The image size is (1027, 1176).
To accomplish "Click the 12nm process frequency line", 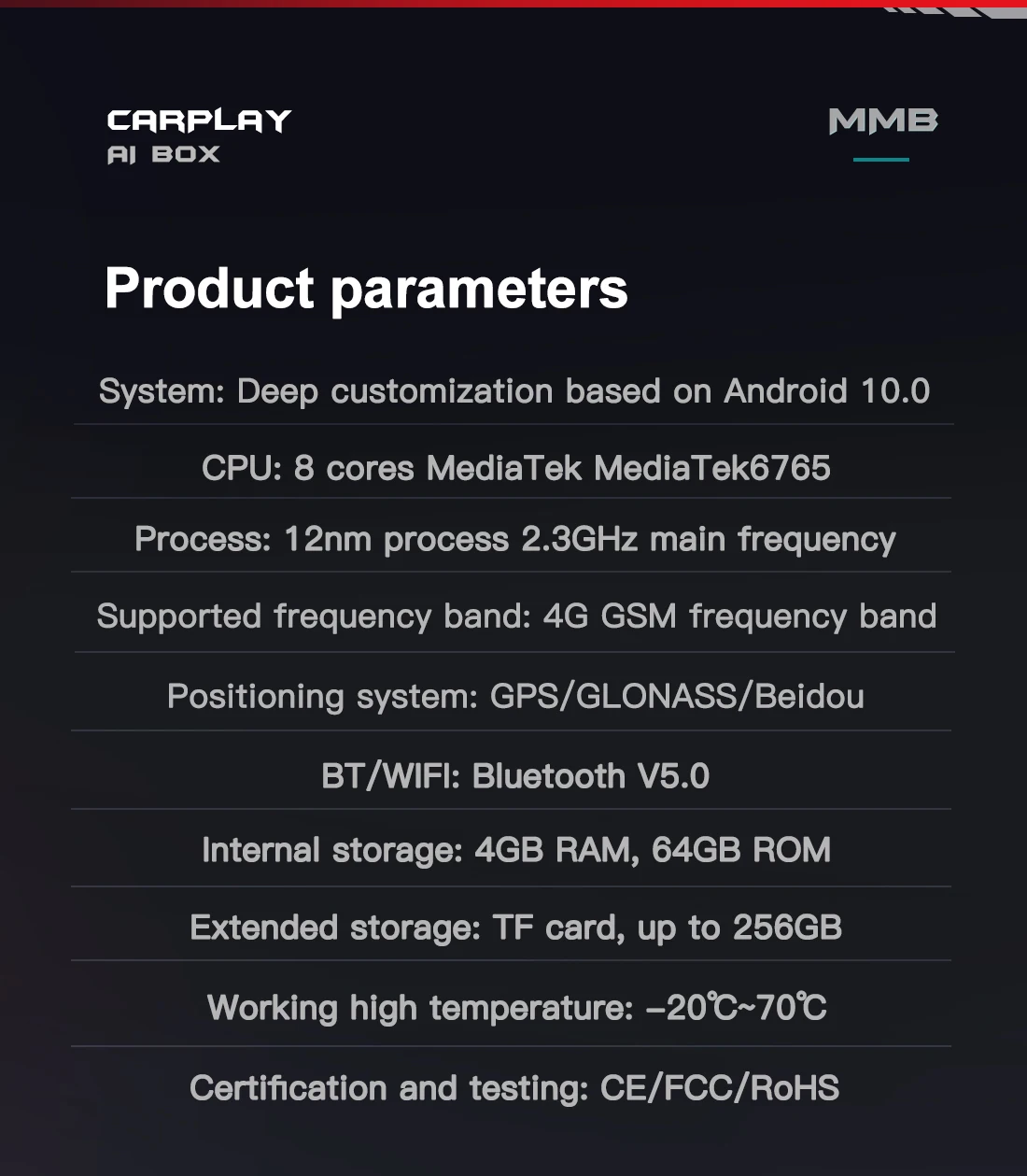I will (514, 539).
